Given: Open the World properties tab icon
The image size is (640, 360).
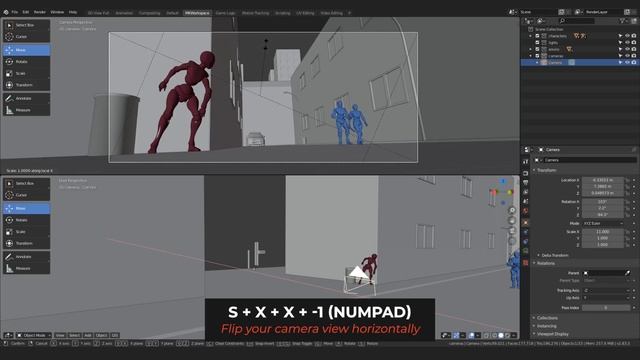Looking at the screenshot, I should point(526,211).
